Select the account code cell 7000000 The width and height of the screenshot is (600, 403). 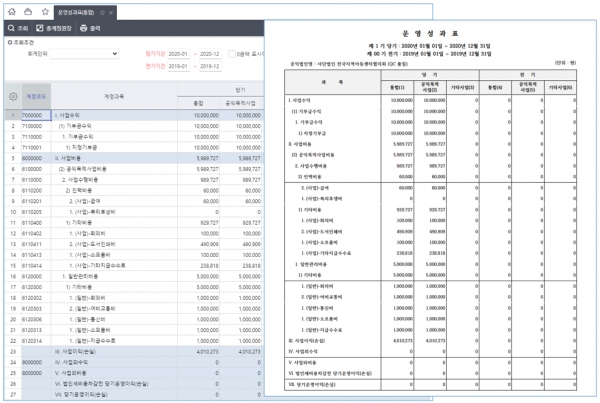(x=36, y=115)
